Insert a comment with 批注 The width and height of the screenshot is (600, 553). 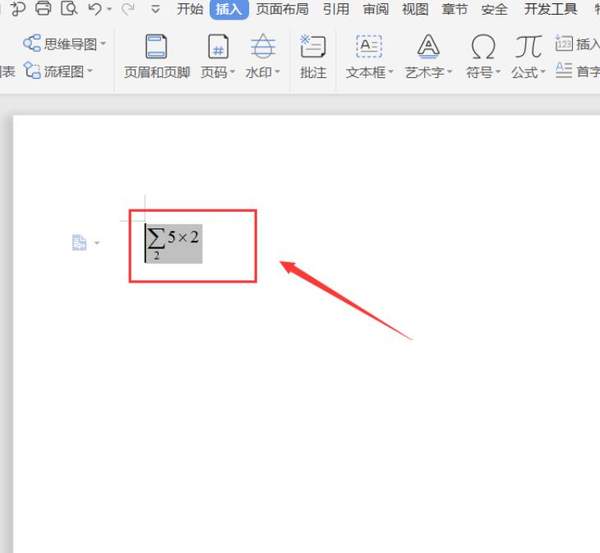[x=313, y=56]
